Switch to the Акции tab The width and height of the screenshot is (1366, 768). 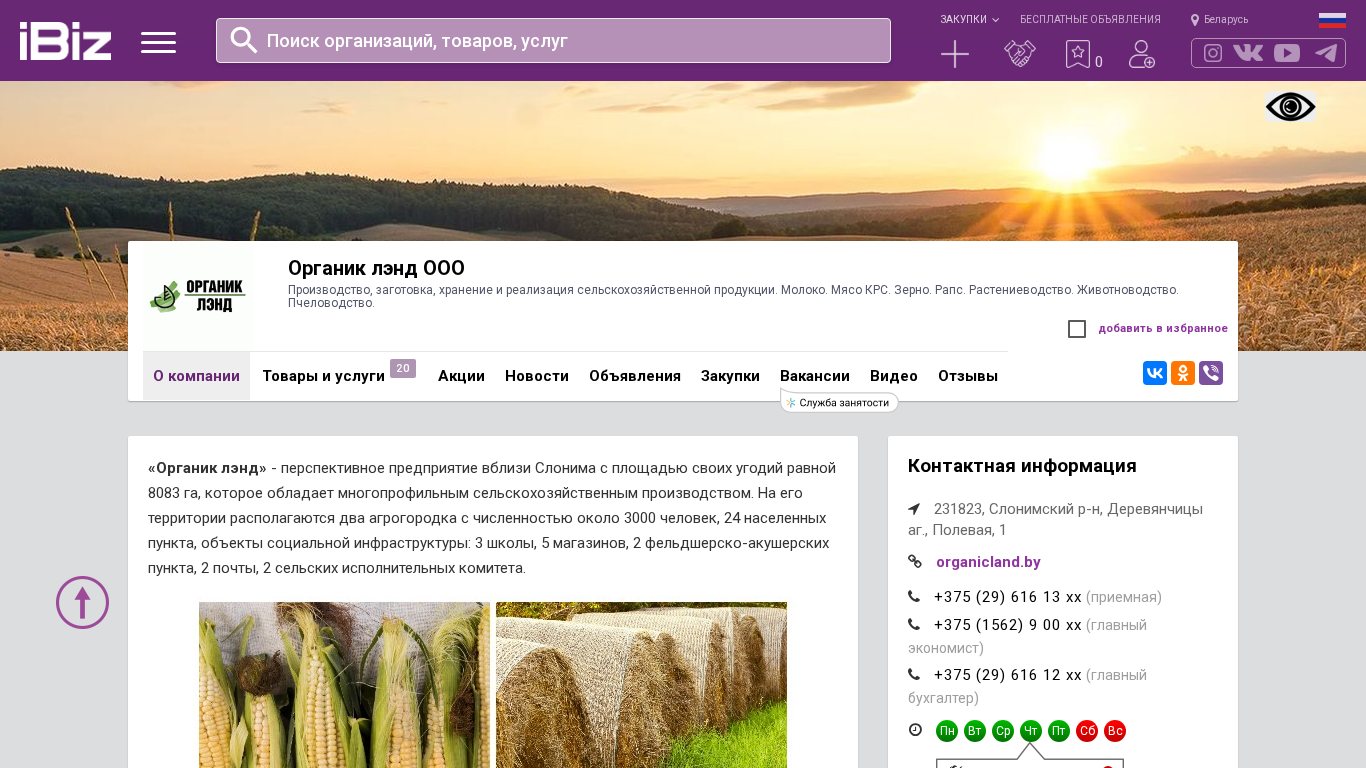point(461,376)
